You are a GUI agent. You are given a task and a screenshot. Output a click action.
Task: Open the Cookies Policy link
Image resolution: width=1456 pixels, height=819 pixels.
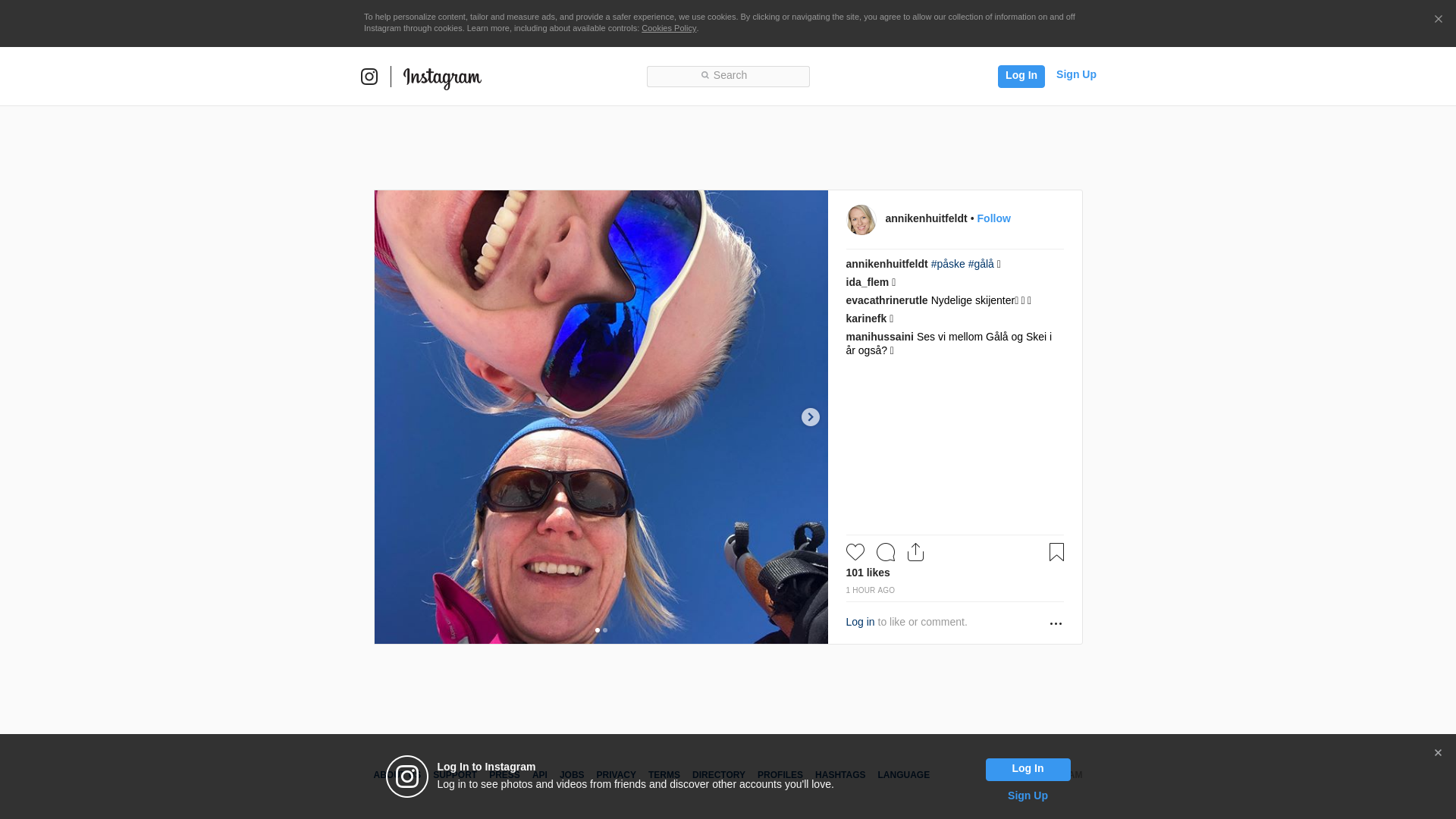(668, 28)
